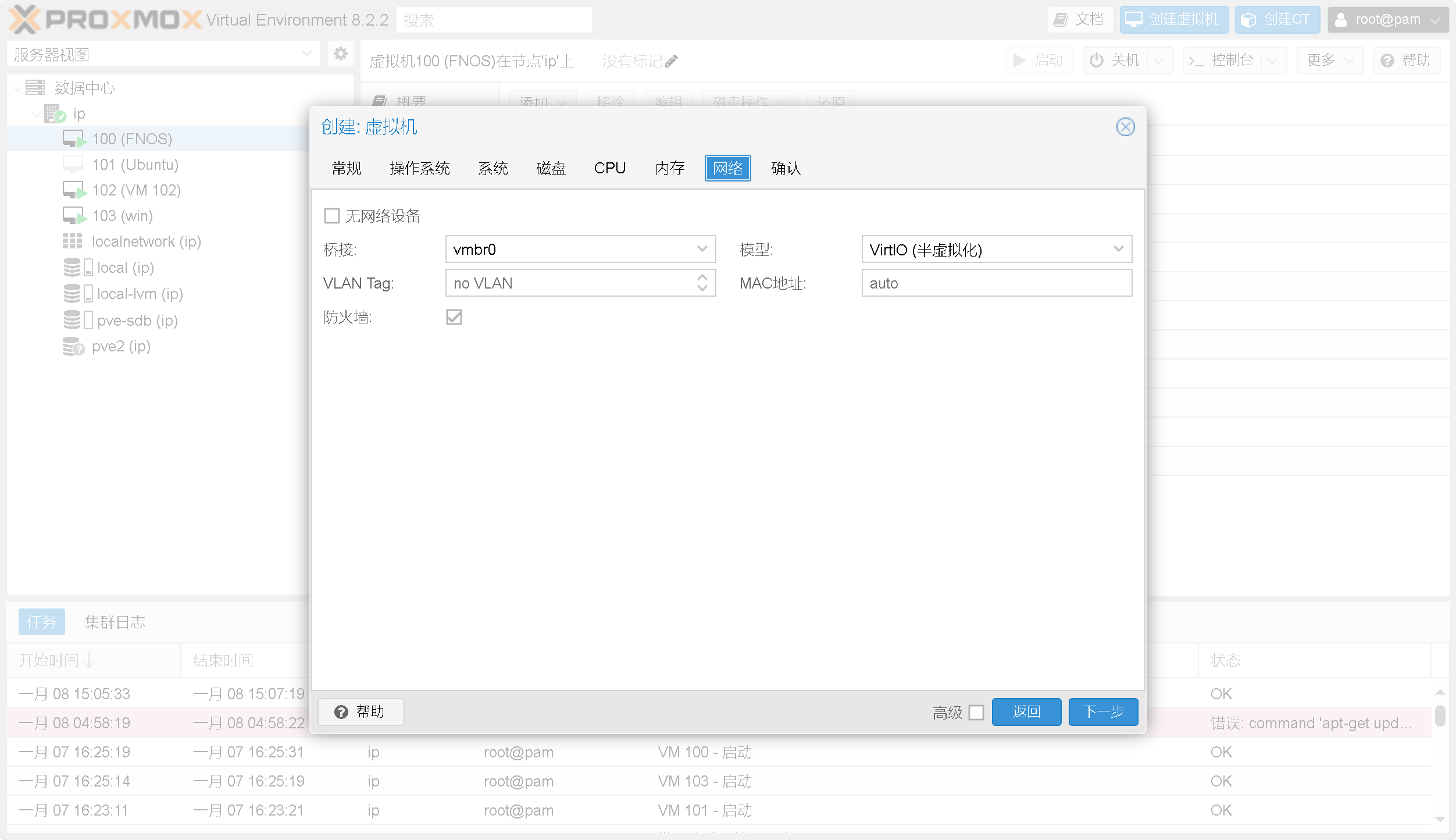Click the 帮助 (Help) button in dialog

pyautogui.click(x=361, y=712)
